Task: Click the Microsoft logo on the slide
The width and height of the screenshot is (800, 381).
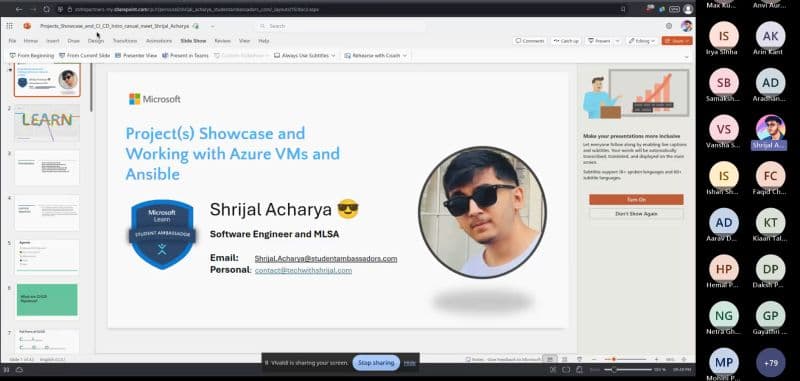Action: pos(155,99)
